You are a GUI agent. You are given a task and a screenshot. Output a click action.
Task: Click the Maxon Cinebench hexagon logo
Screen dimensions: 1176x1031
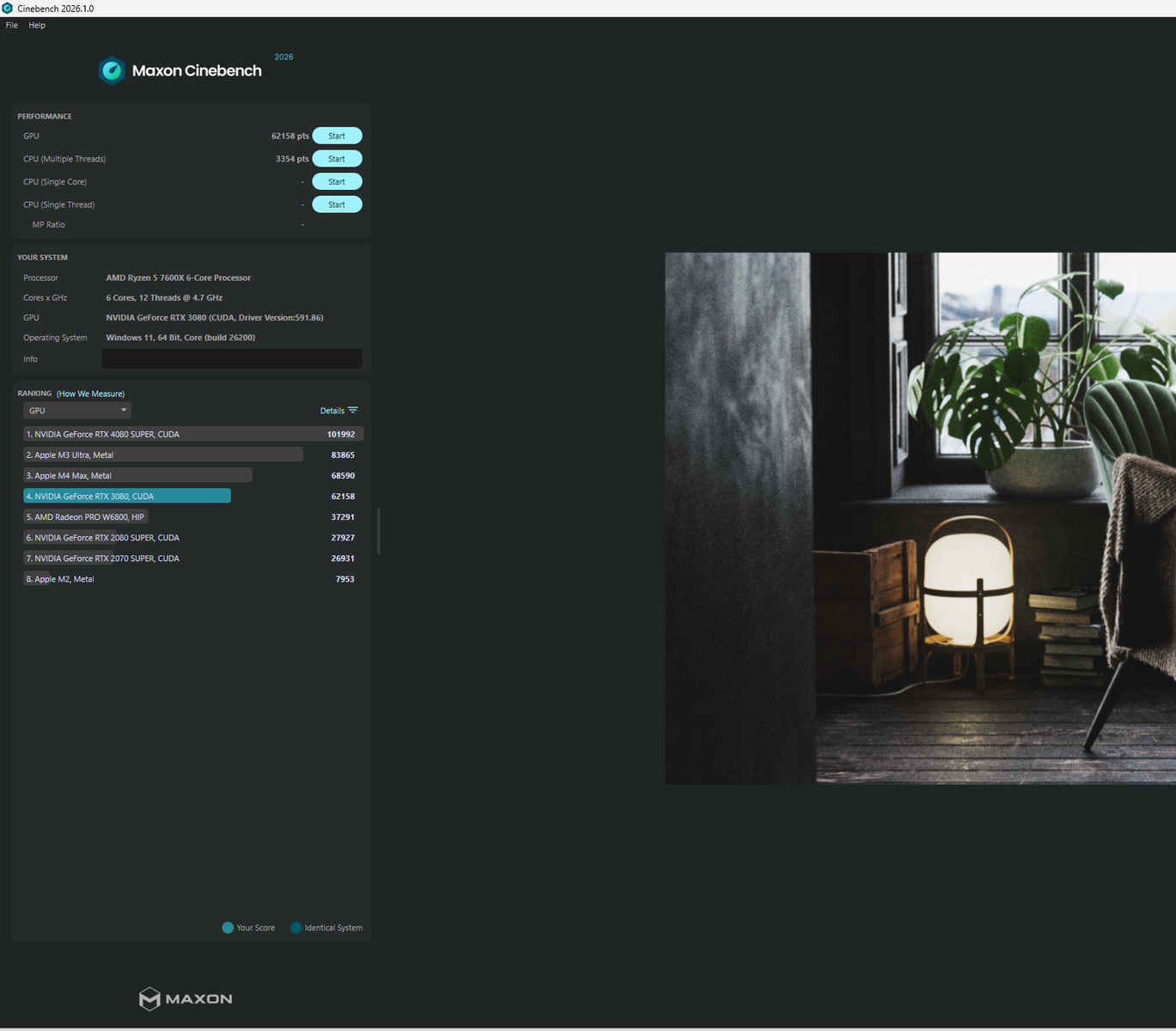[112, 70]
